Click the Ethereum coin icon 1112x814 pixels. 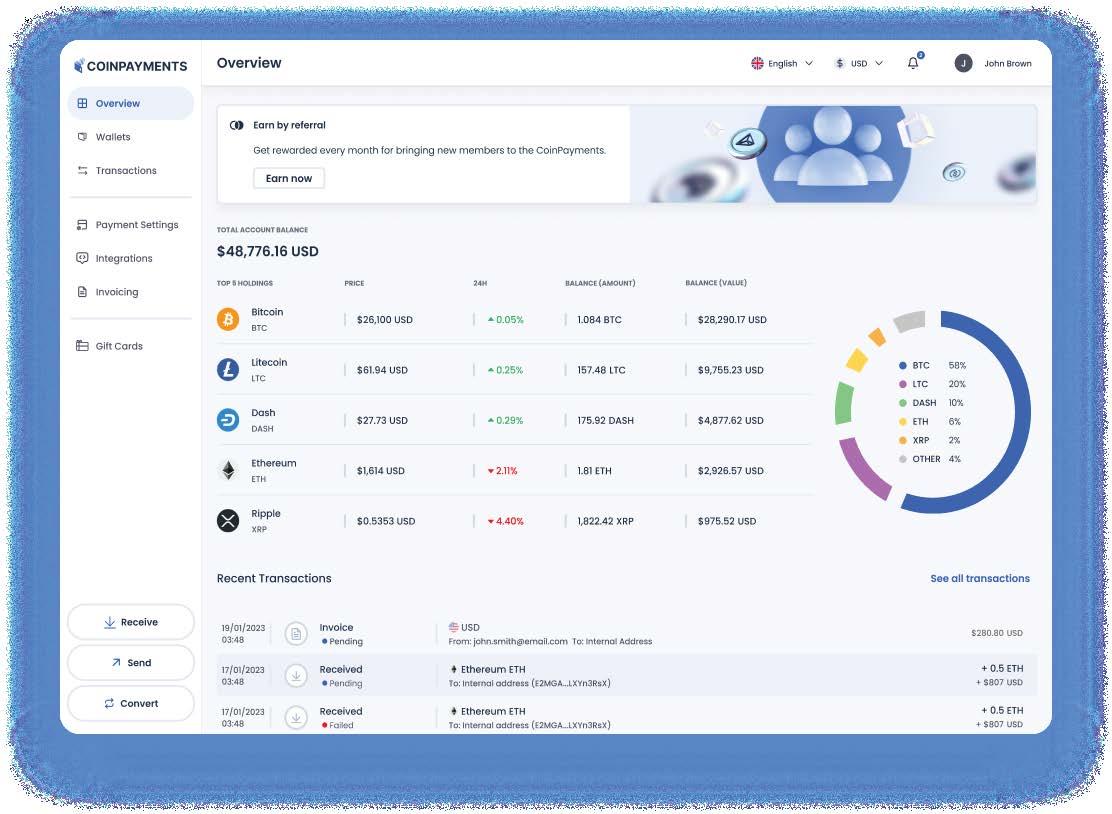[228, 470]
